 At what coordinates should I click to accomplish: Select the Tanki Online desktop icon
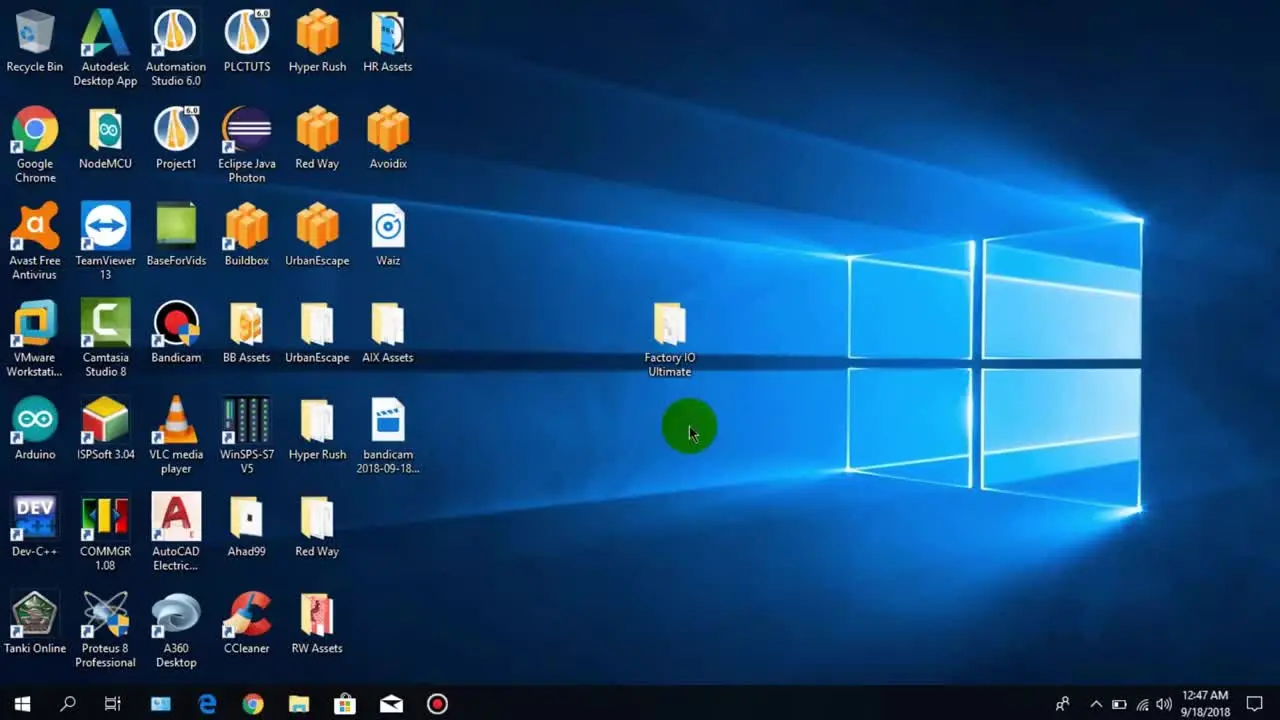point(35,624)
